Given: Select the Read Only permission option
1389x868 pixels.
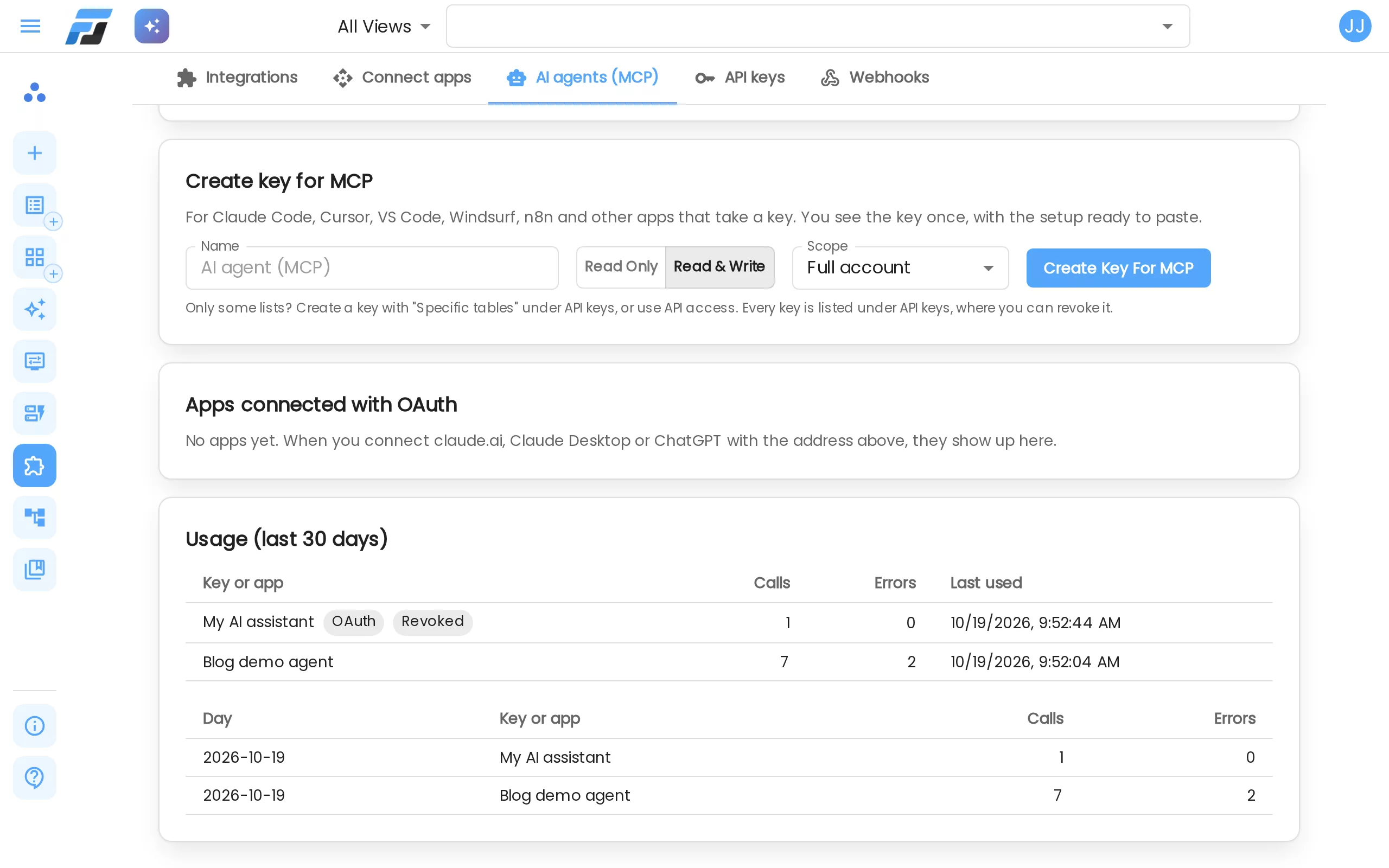Looking at the screenshot, I should point(621,267).
